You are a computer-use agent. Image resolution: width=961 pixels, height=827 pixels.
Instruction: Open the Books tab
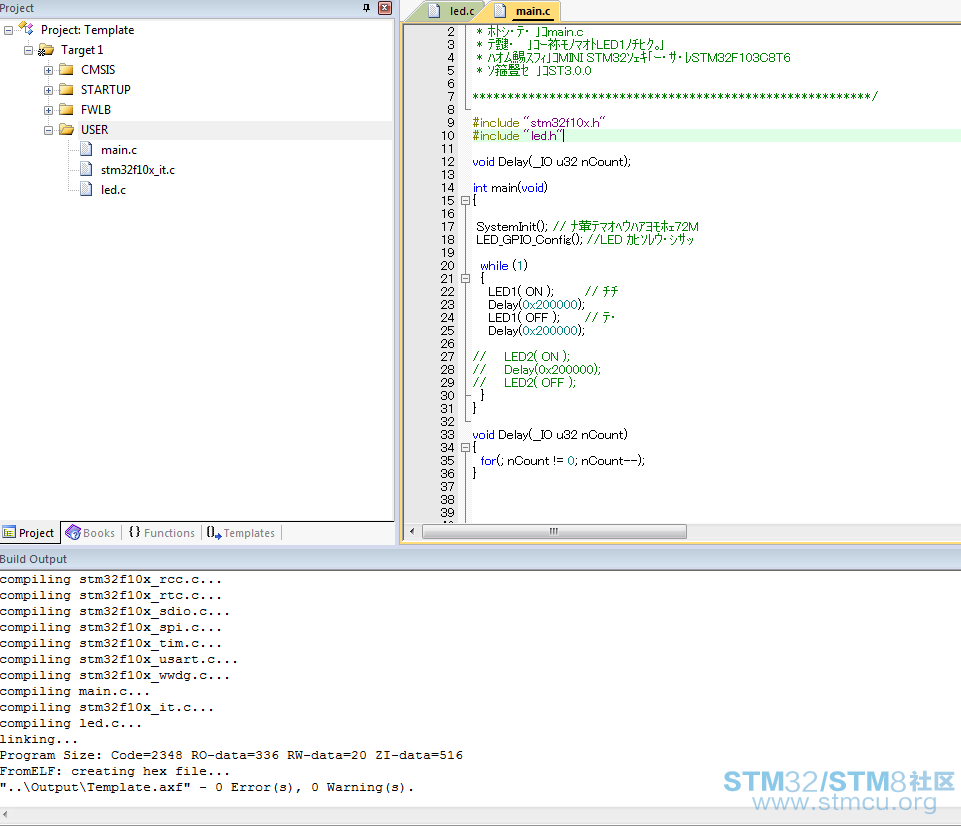coord(91,533)
